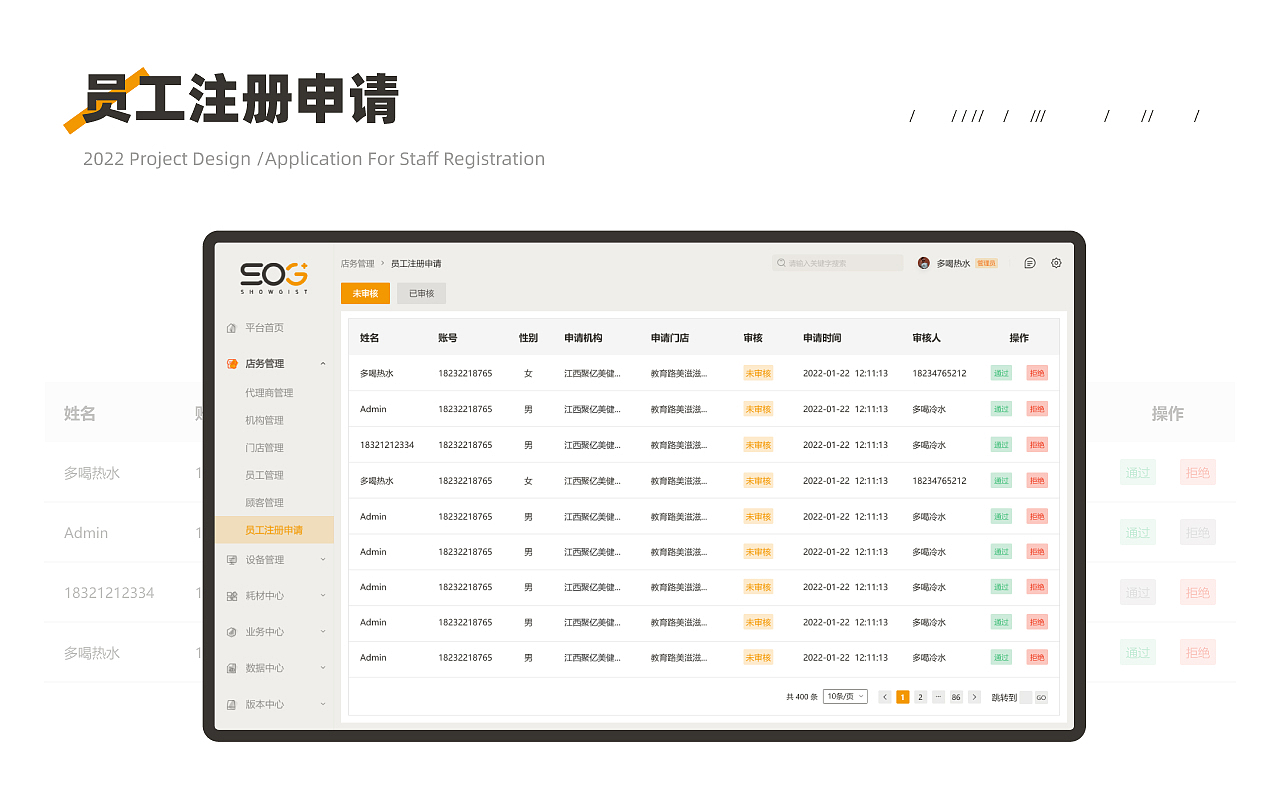Expand the 业务中心 menu chevron

pyautogui.click(x=322, y=632)
